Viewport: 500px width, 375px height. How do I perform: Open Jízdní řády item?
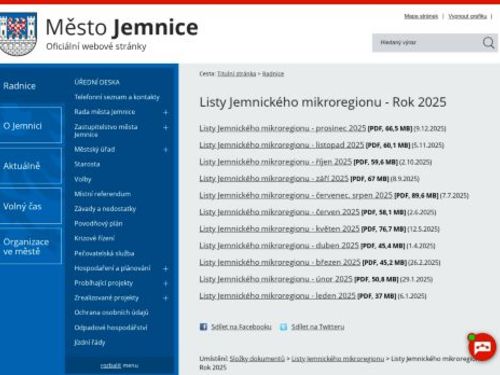click(x=90, y=342)
